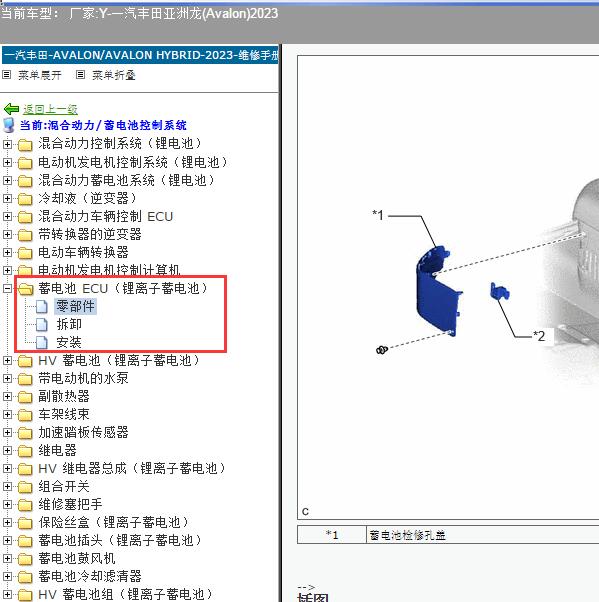
Task: Select the 零部件 page
Action: [x=75, y=306]
